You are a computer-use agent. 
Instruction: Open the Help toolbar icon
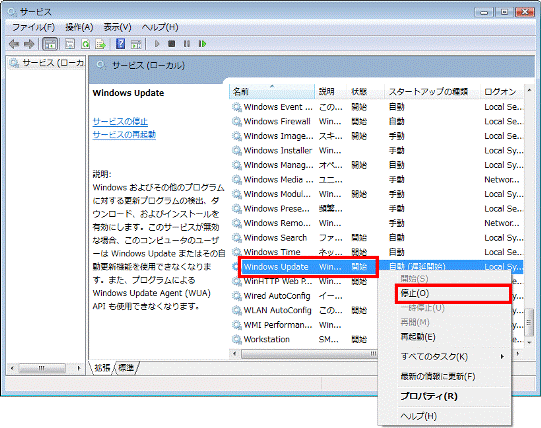[120, 44]
